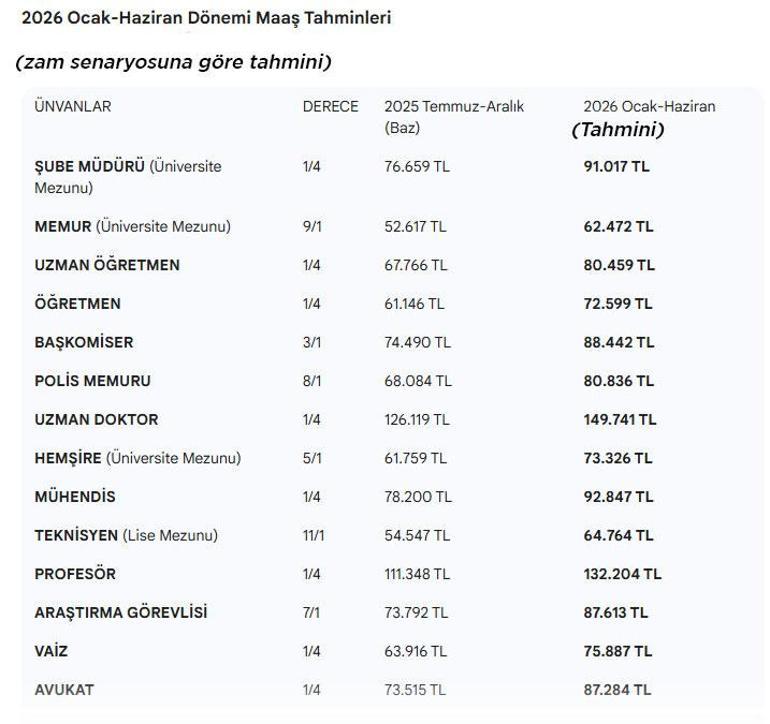The width and height of the screenshot is (770, 724).
Task: Select MÜHENDİS base salary 78.200 TL
Action: tap(417, 496)
